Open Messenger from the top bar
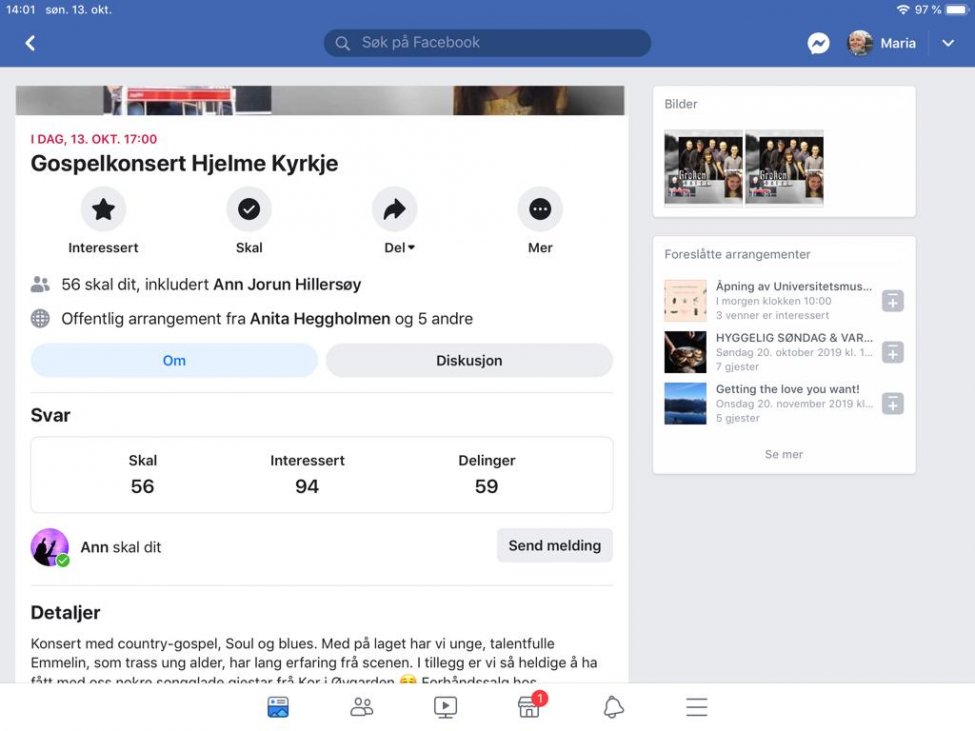 click(818, 43)
